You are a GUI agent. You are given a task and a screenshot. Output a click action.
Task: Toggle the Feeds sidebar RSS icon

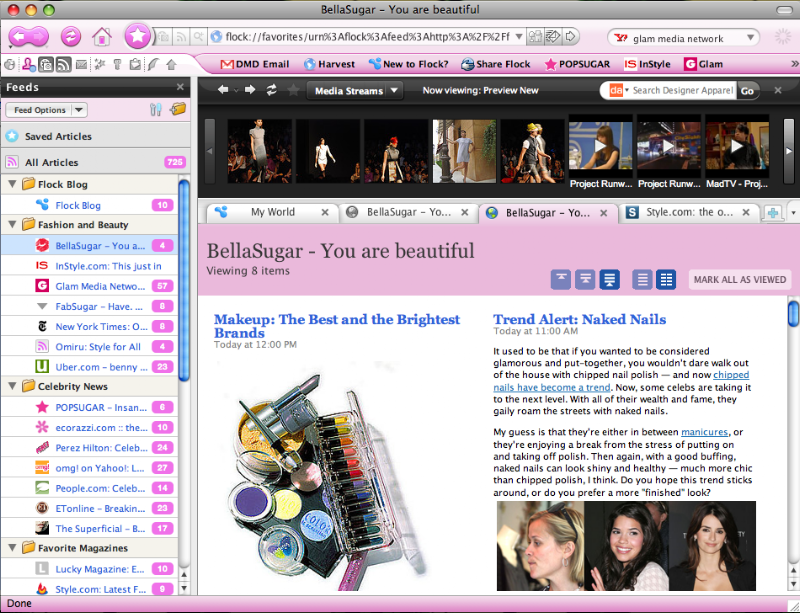pos(63,64)
